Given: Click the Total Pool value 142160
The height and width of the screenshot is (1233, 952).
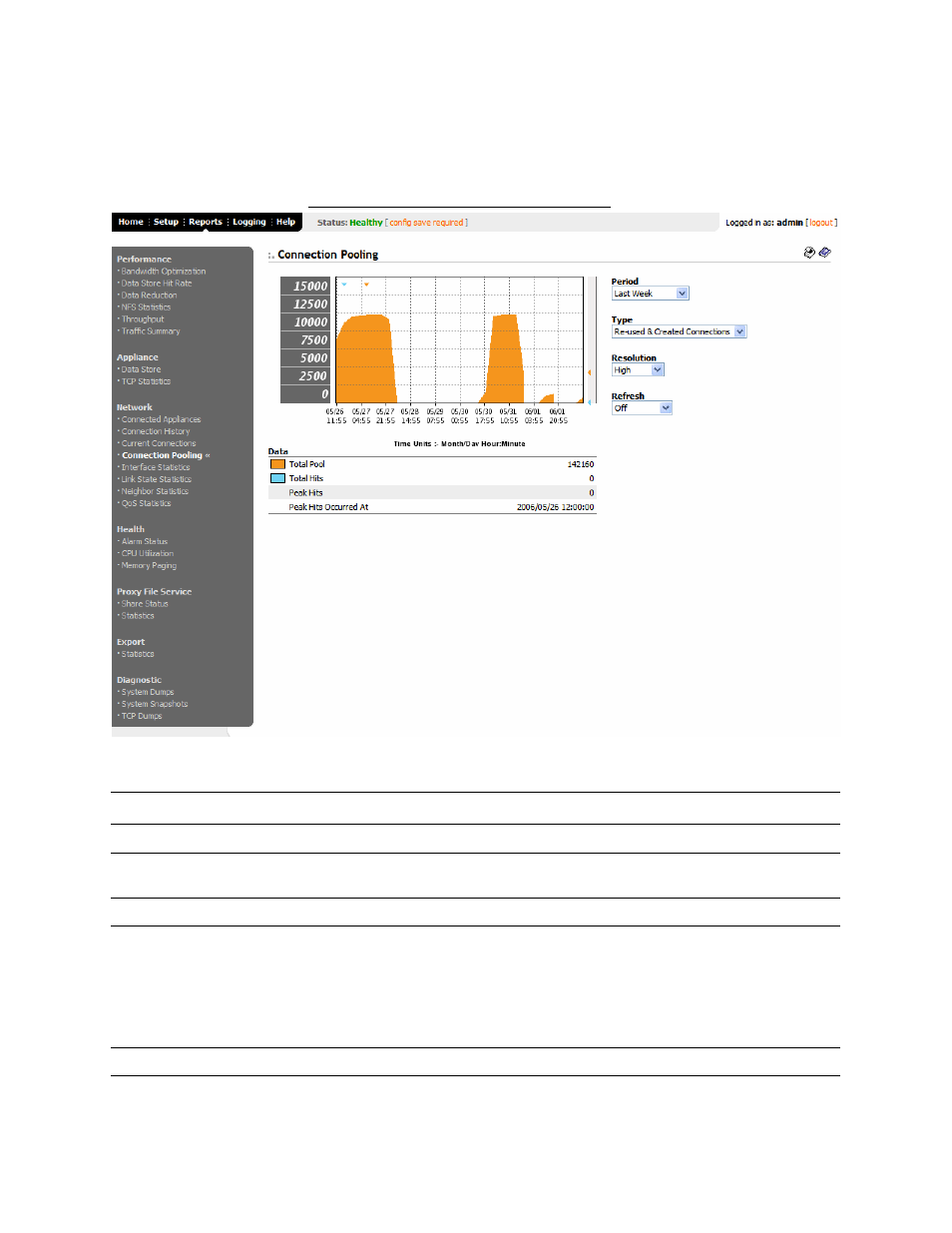Looking at the screenshot, I should pyautogui.click(x=581, y=464).
